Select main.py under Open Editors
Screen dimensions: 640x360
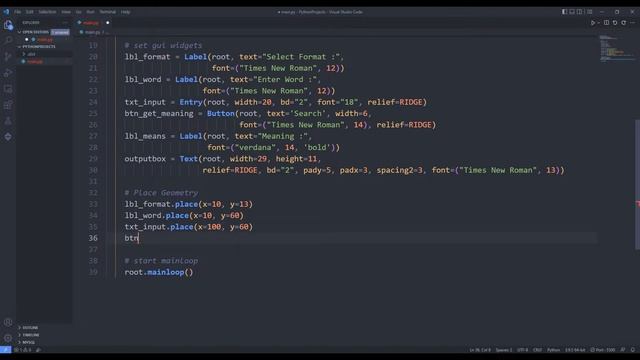pos(44,40)
